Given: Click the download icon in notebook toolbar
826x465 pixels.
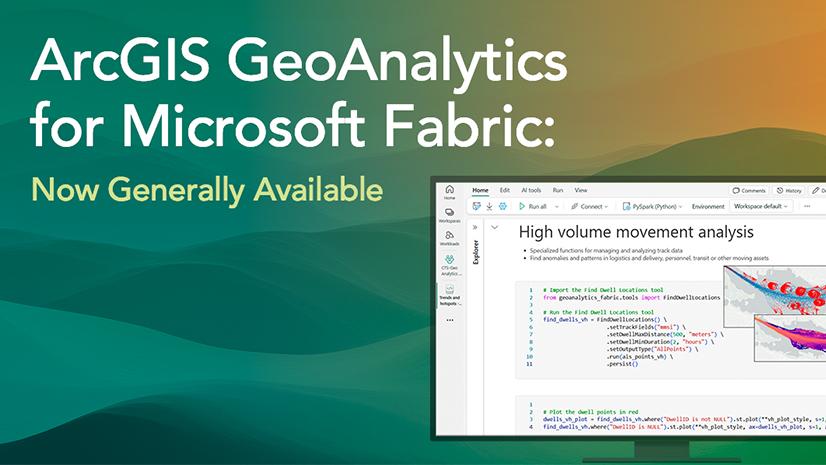Looking at the screenshot, I should point(489,206).
